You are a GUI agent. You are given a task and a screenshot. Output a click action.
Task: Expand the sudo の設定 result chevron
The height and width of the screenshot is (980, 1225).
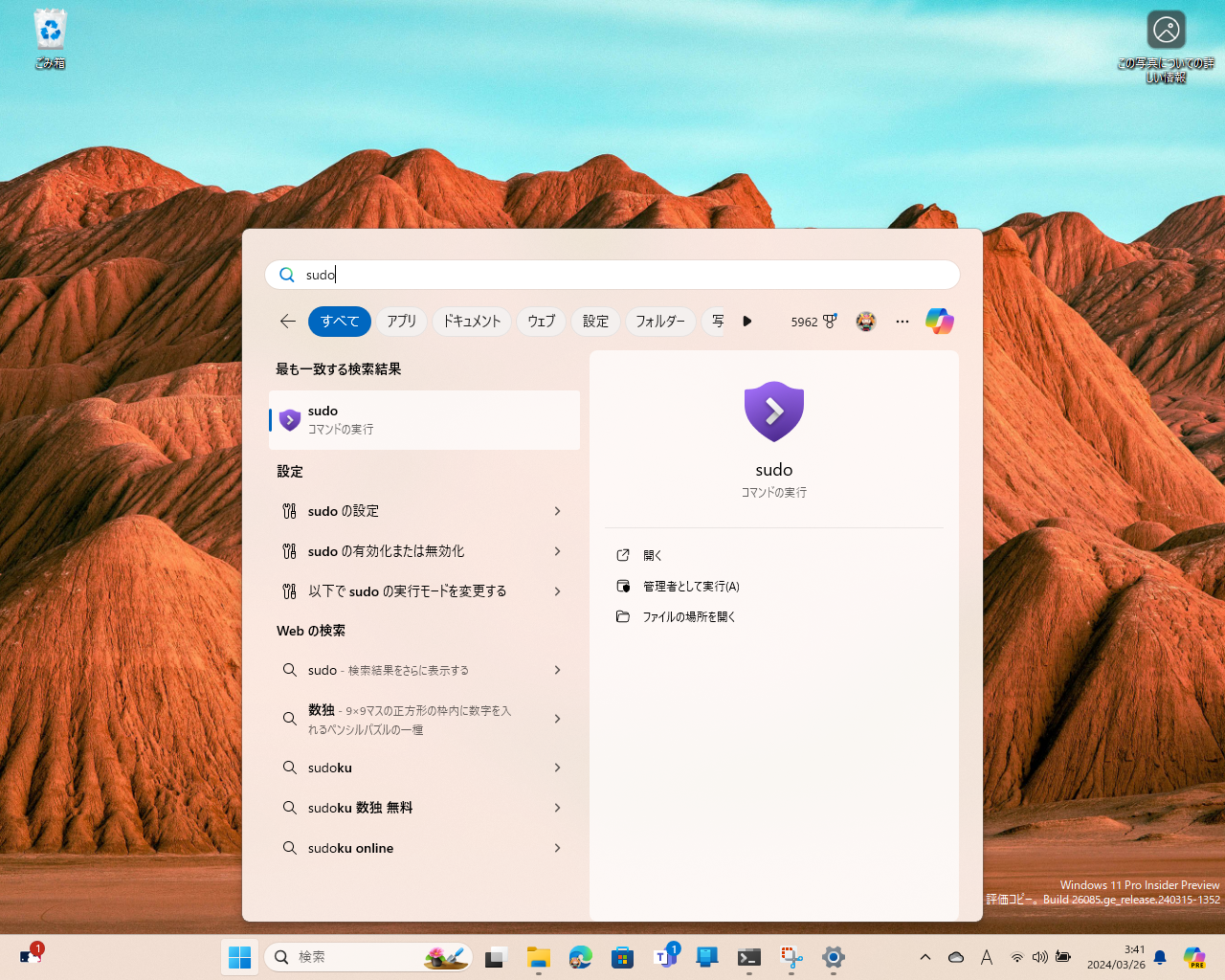tap(557, 511)
